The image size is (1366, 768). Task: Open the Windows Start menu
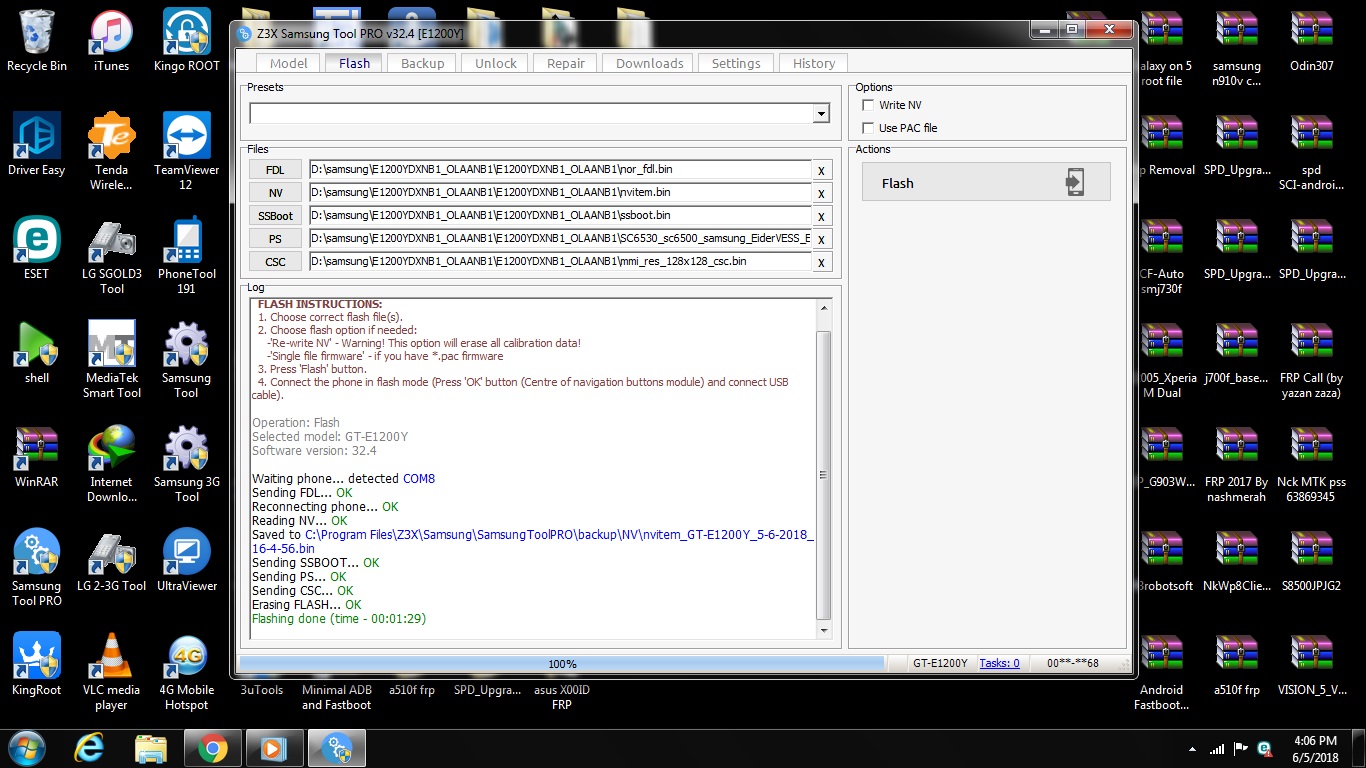26,748
